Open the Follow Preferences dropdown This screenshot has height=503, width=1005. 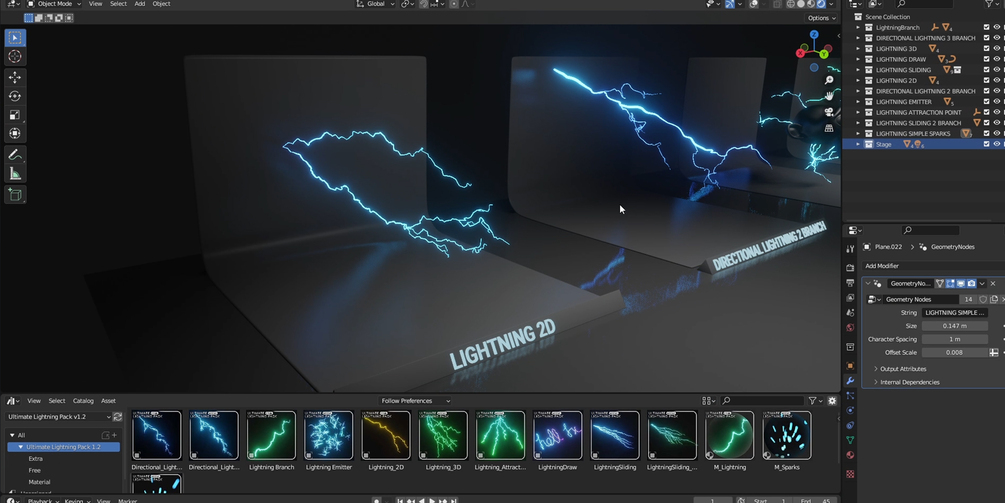[x=415, y=401]
